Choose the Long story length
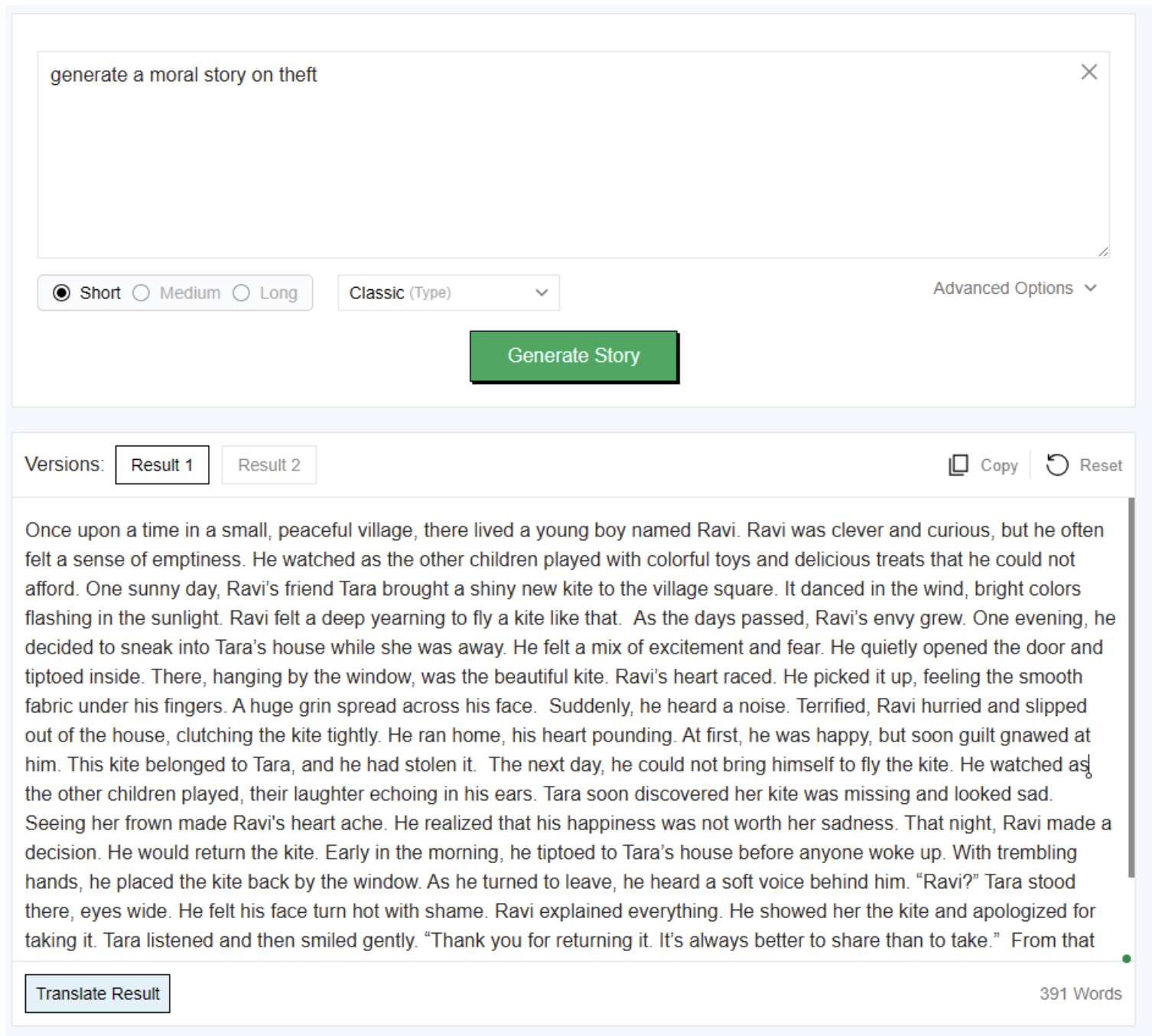 [242, 293]
